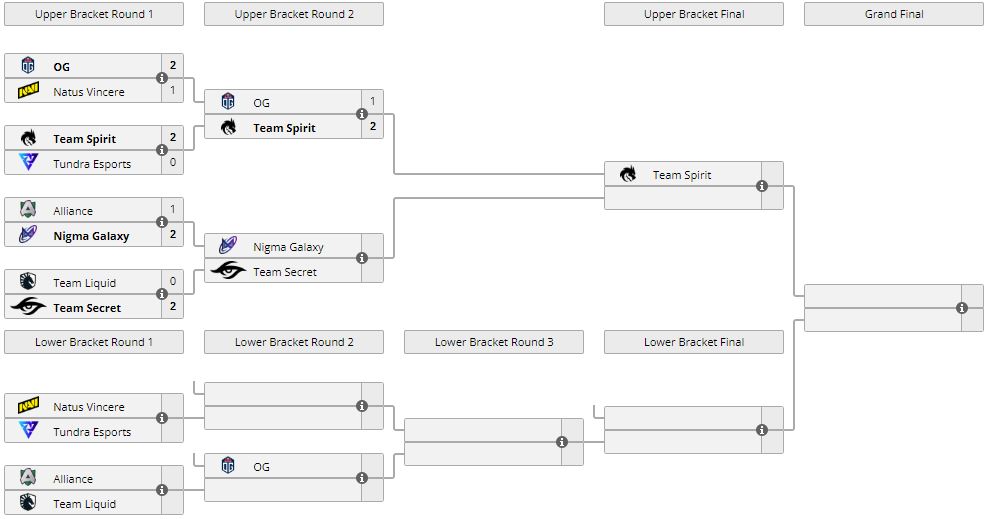Click the Team Secret logo in Upper Bracket Round 2
The width and height of the screenshot is (987, 519).
point(228,271)
